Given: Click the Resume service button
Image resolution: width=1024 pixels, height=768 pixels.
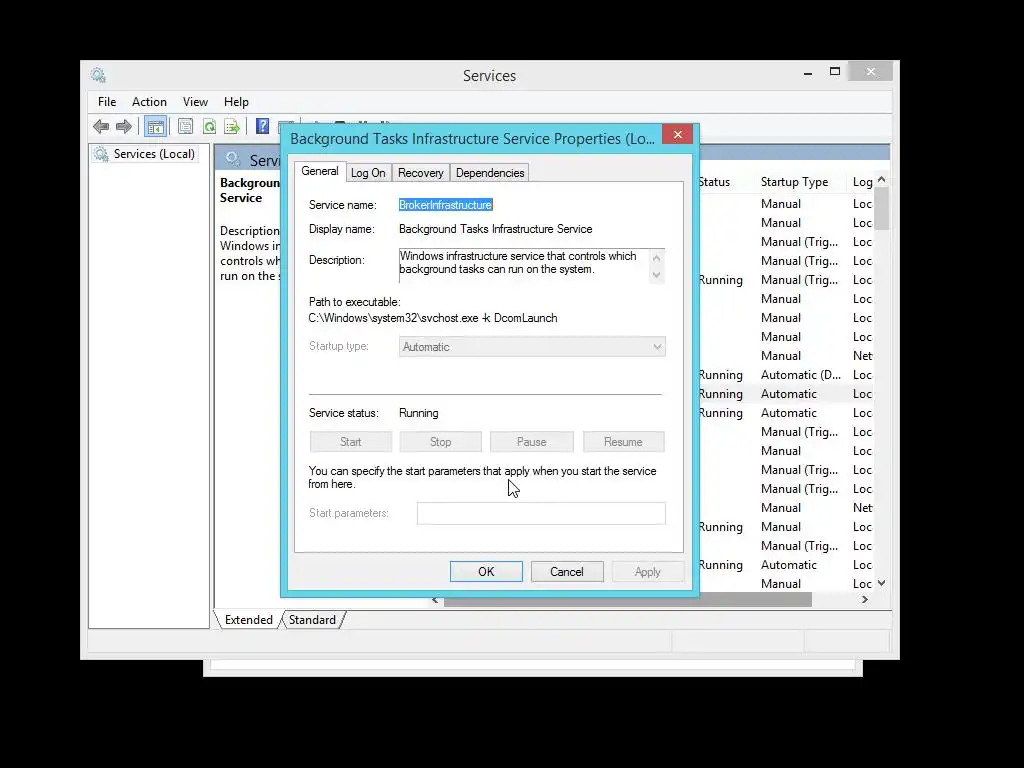Looking at the screenshot, I should [x=623, y=442].
